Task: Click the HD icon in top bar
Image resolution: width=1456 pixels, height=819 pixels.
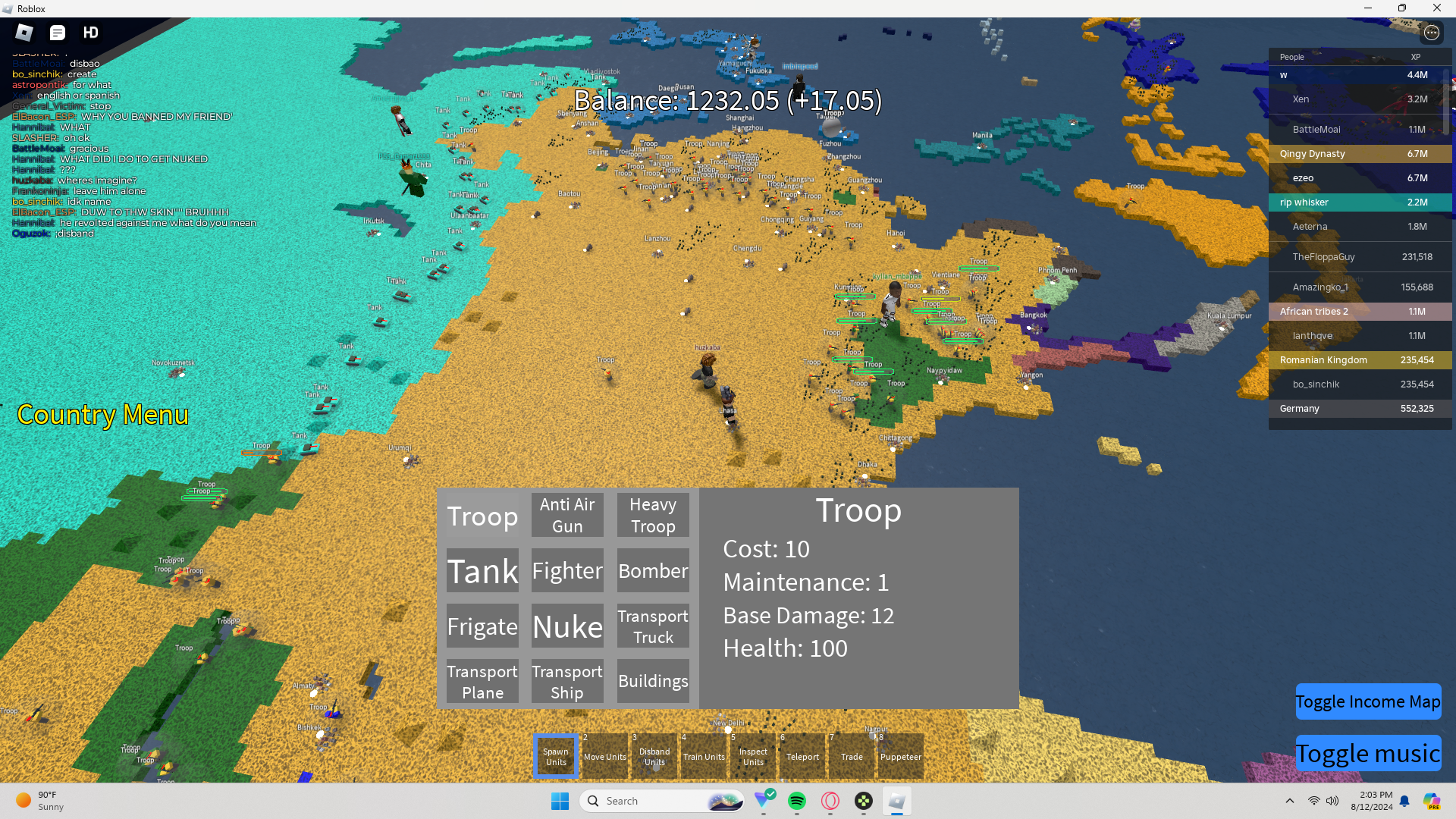Action: pos(91,33)
